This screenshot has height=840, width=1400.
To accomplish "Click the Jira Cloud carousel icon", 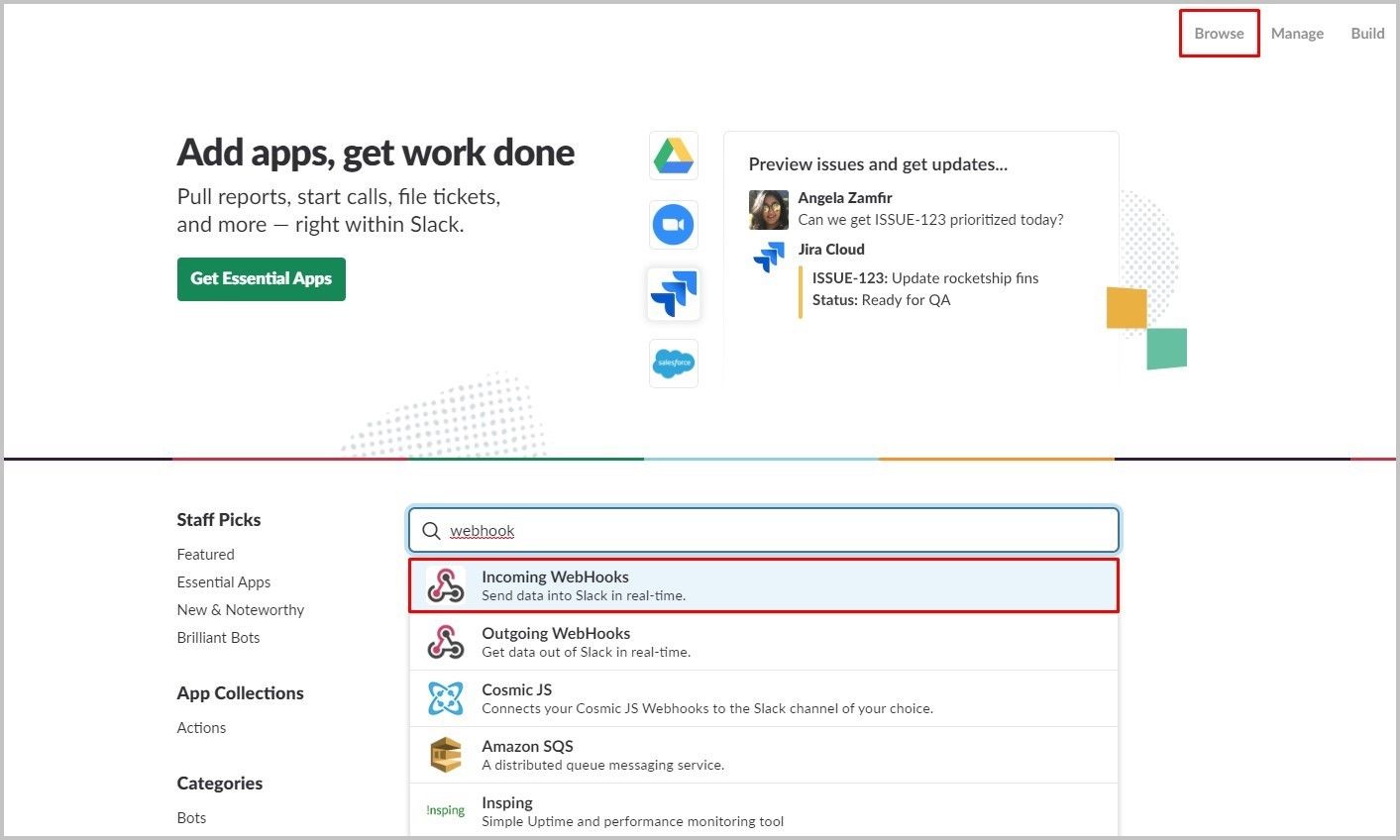I will tap(674, 294).
